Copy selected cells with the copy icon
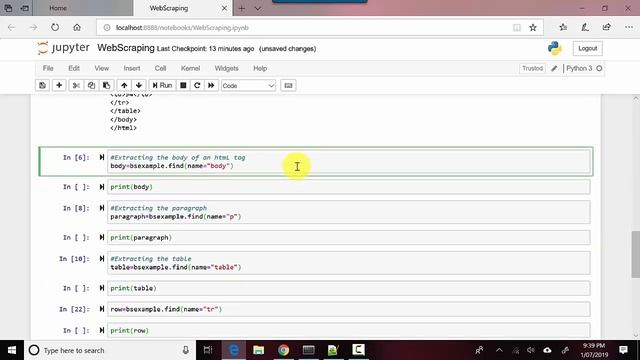Screen dimensions: 640x360 pyautogui.click(x=91, y=85)
